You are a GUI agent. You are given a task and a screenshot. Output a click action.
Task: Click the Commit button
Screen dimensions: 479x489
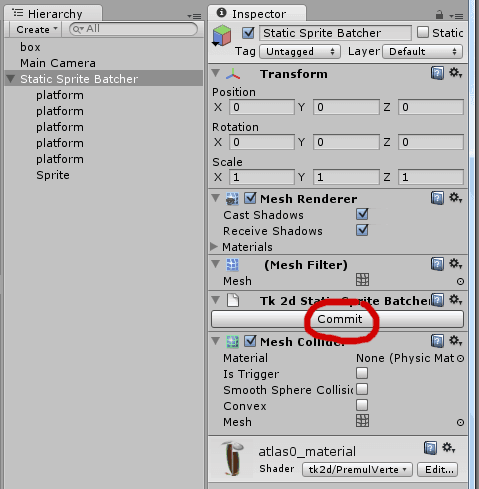coord(337,319)
